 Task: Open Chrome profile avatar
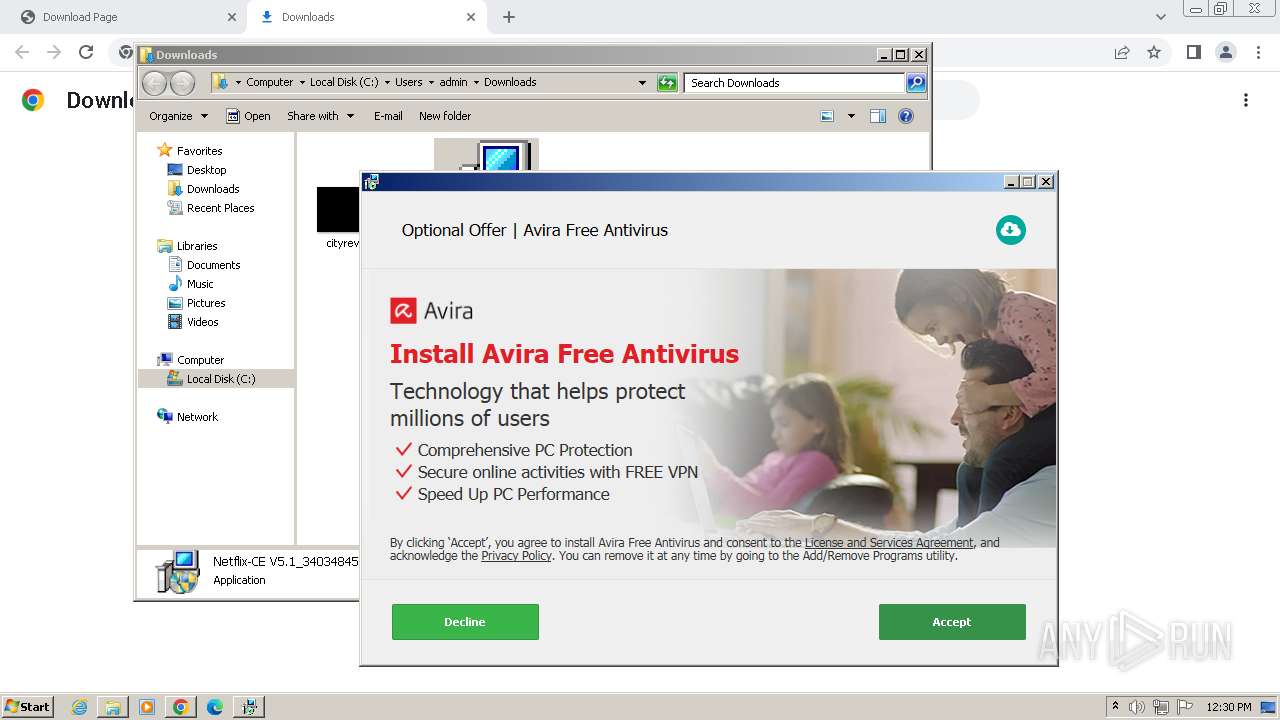point(1225,52)
